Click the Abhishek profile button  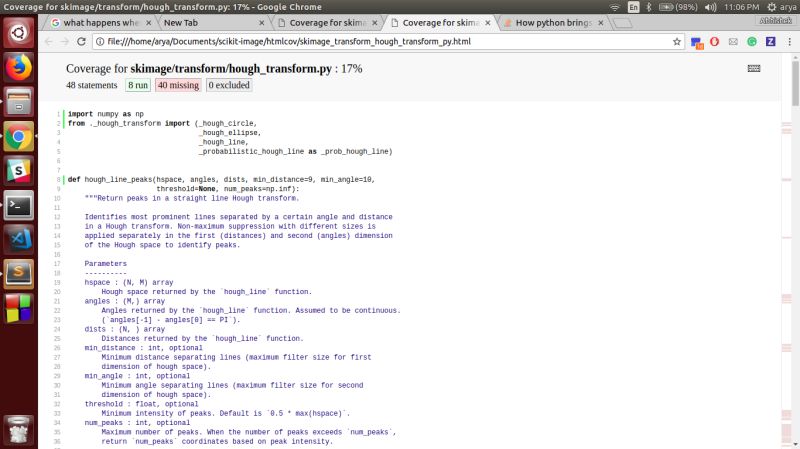[x=776, y=21]
